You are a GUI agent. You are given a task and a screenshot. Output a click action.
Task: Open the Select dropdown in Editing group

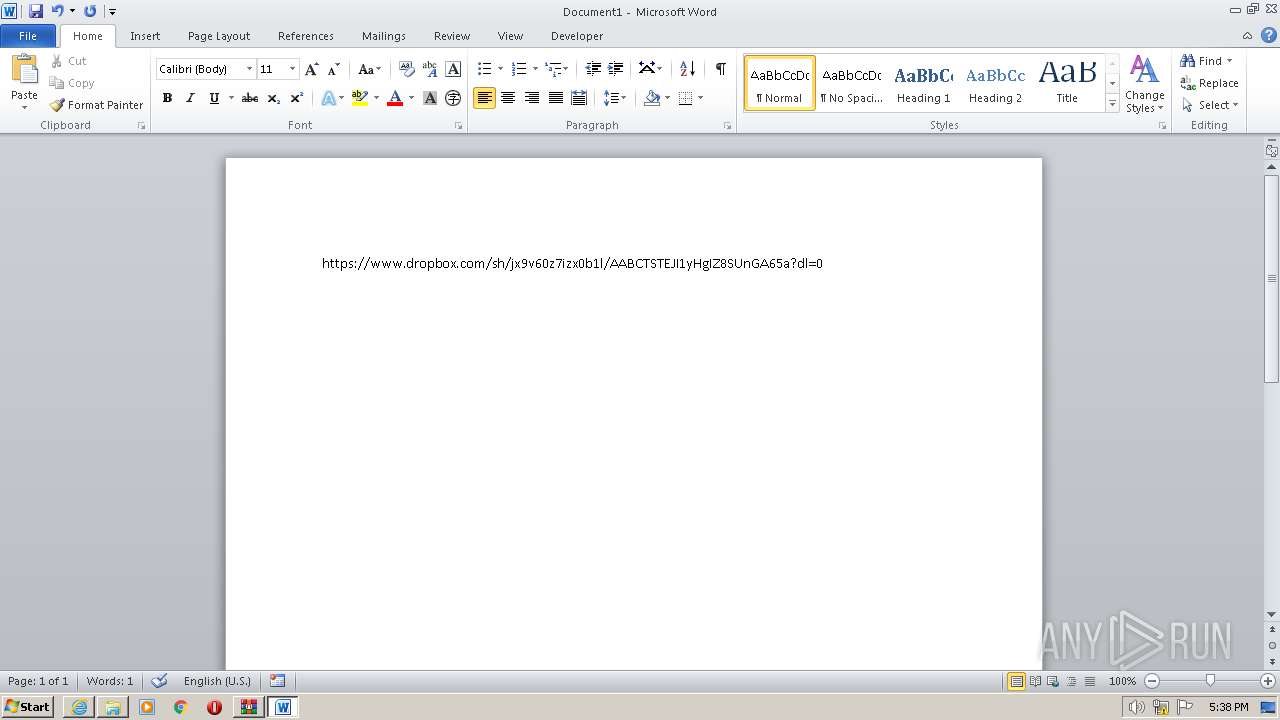pos(1210,105)
